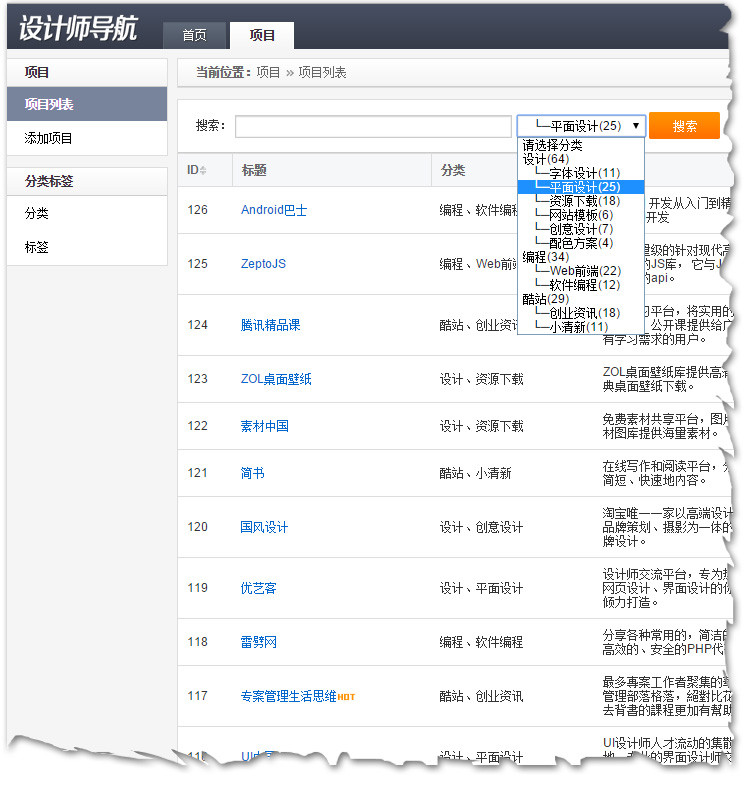The width and height of the screenshot is (750, 800).
Task: Click the ZeptoJS title link
Action: (263, 264)
